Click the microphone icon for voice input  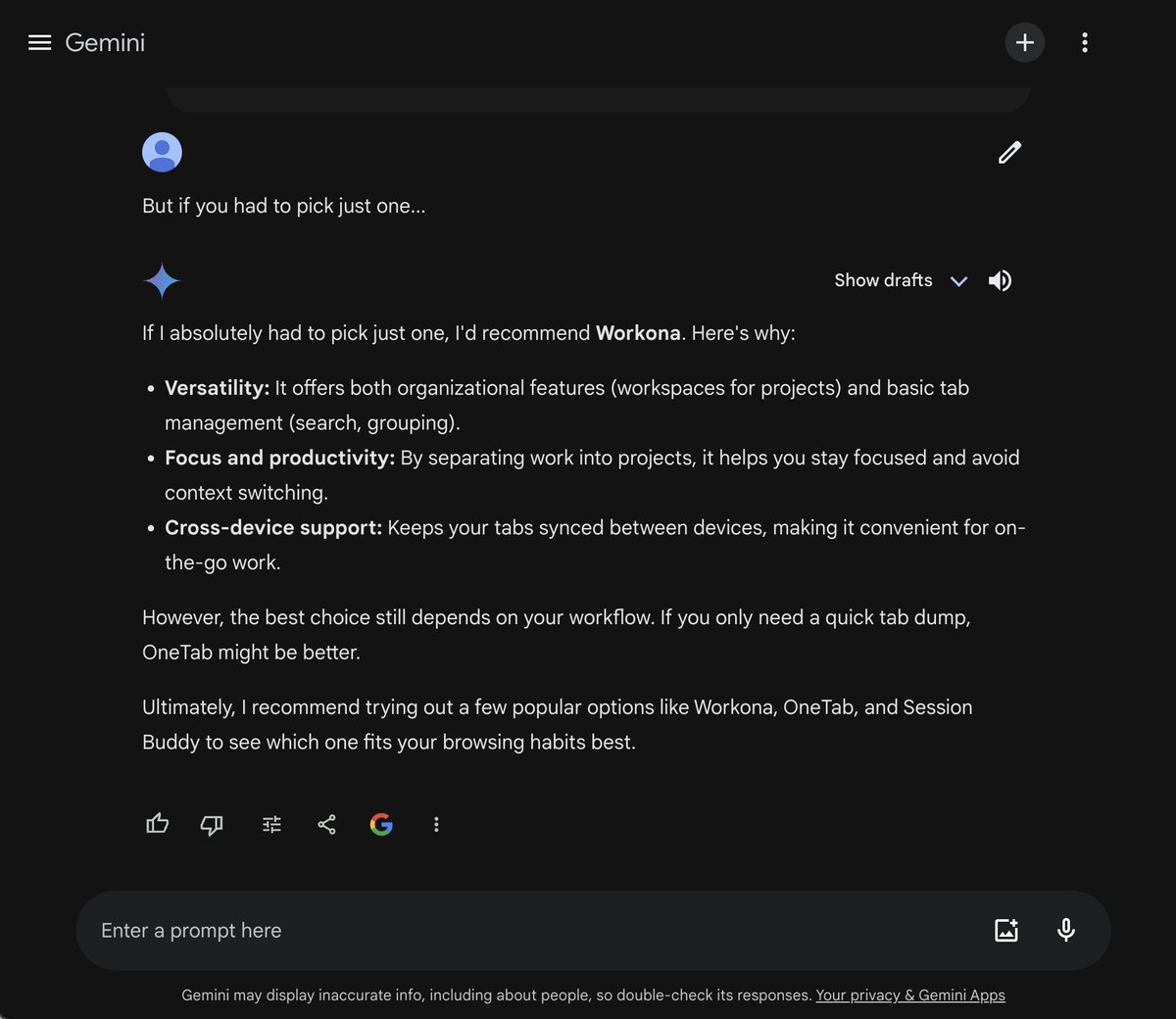(x=1065, y=930)
